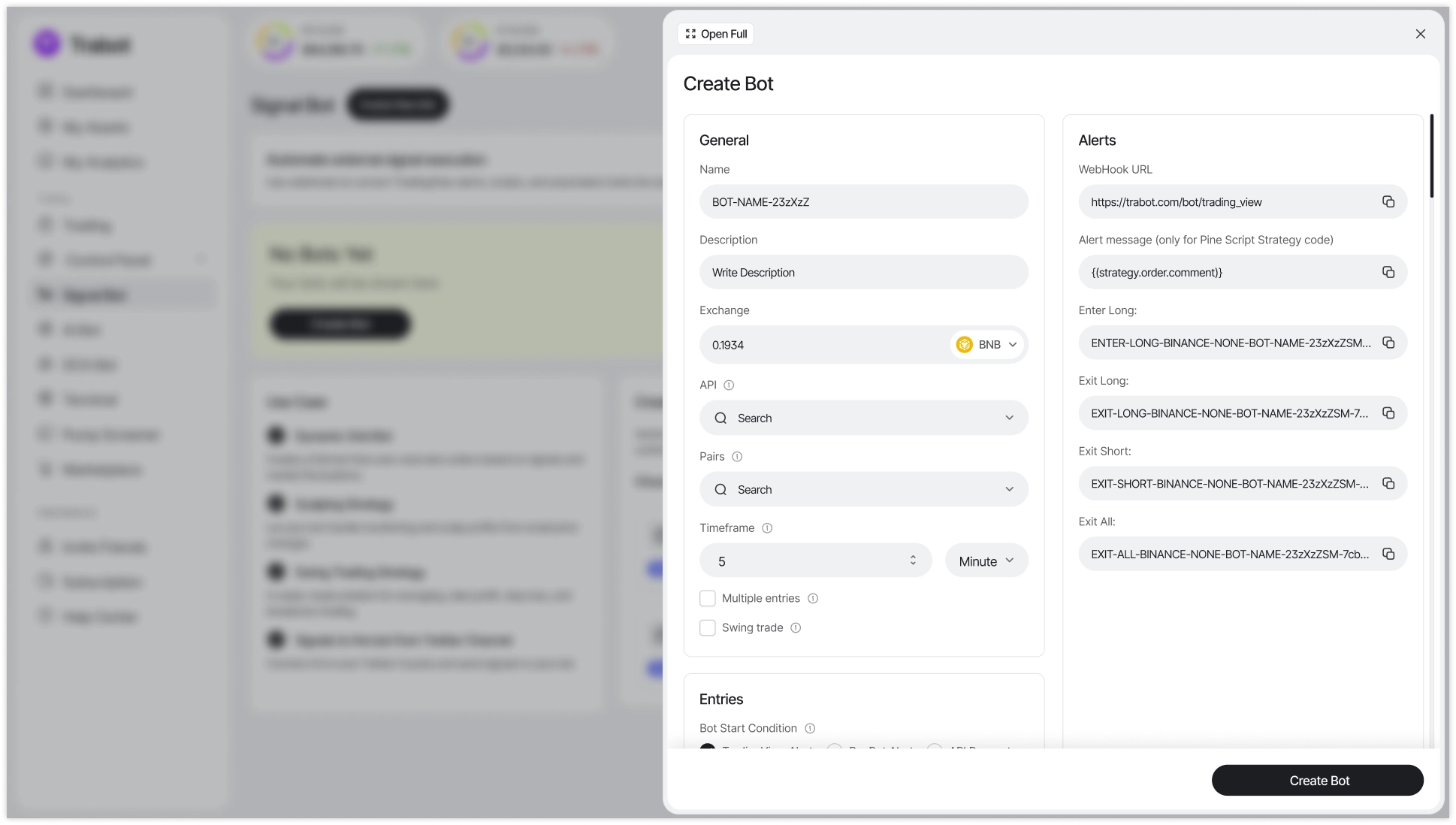The width and height of the screenshot is (1456, 825).
Task: Copy the WebHook URL
Action: (1388, 201)
